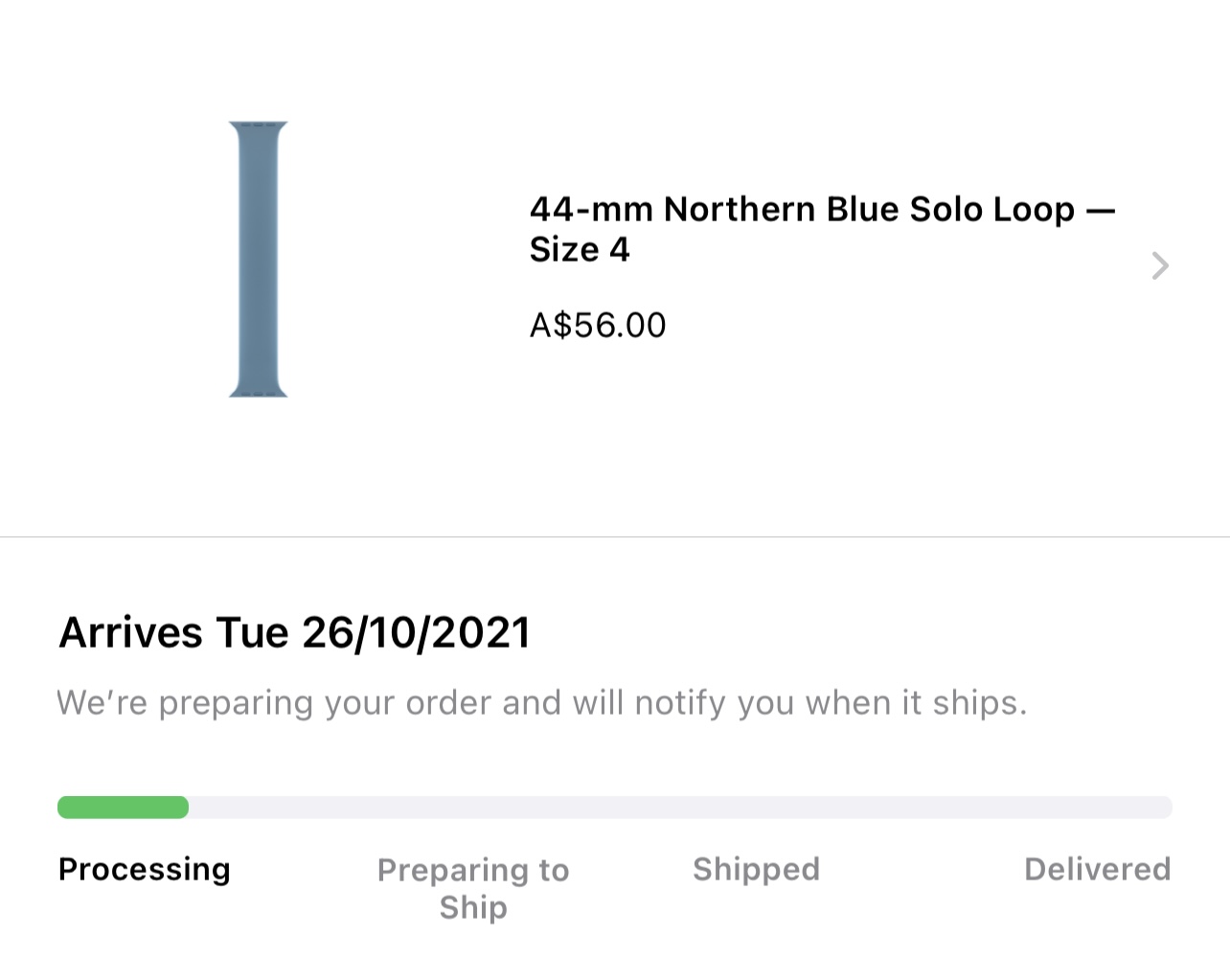Select the Delivered status step

(1097, 869)
